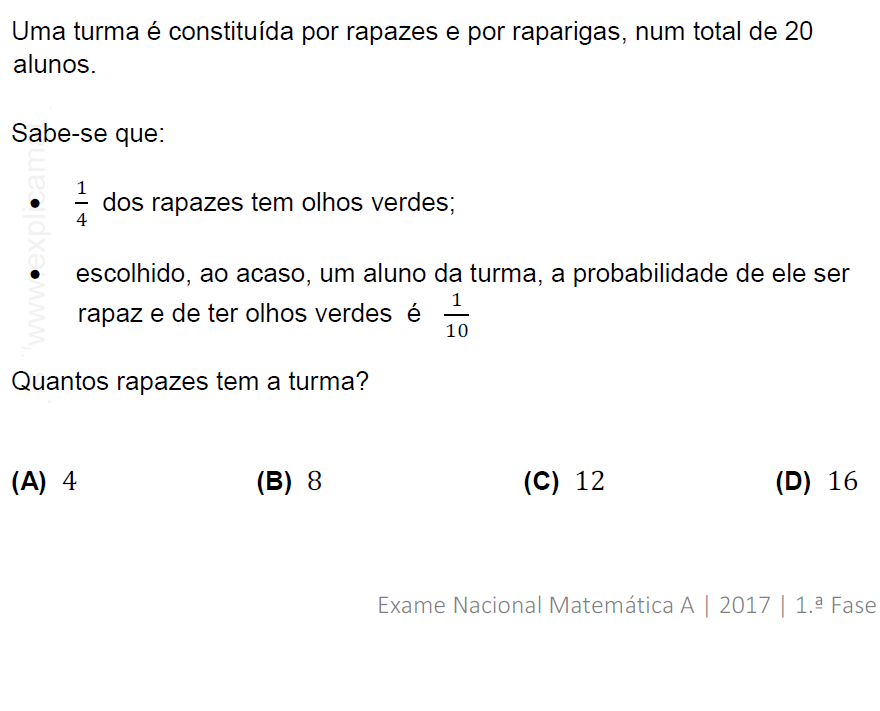Click the answer value 12

tap(590, 482)
